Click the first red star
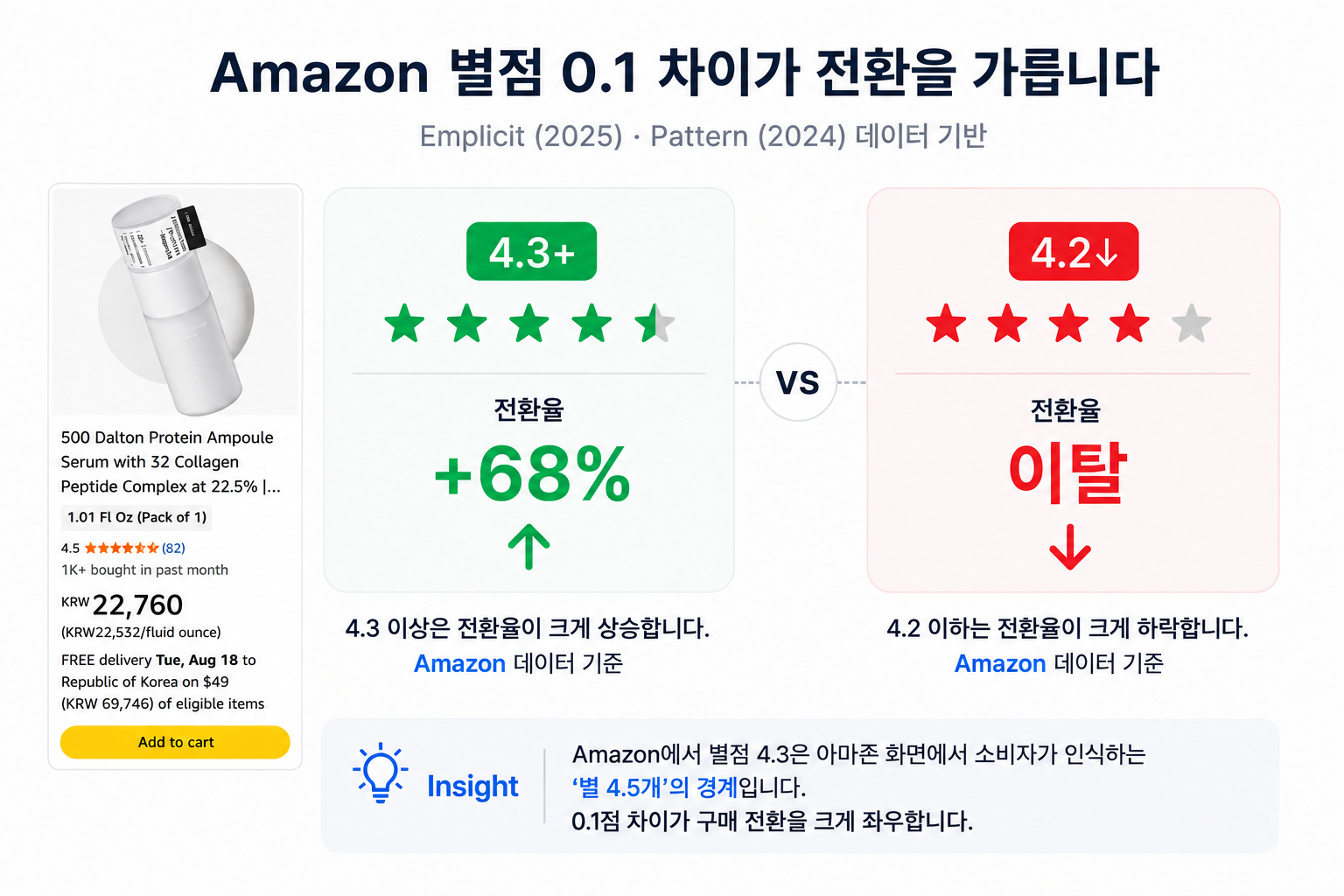 point(946,324)
